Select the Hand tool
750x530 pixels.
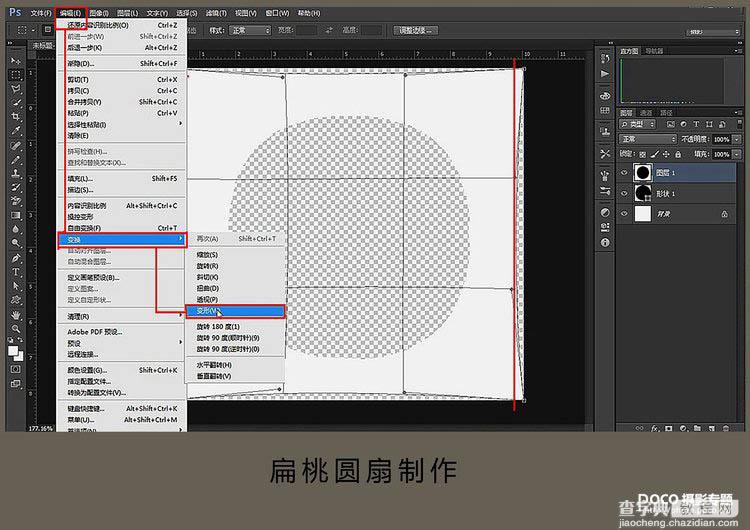[16, 315]
